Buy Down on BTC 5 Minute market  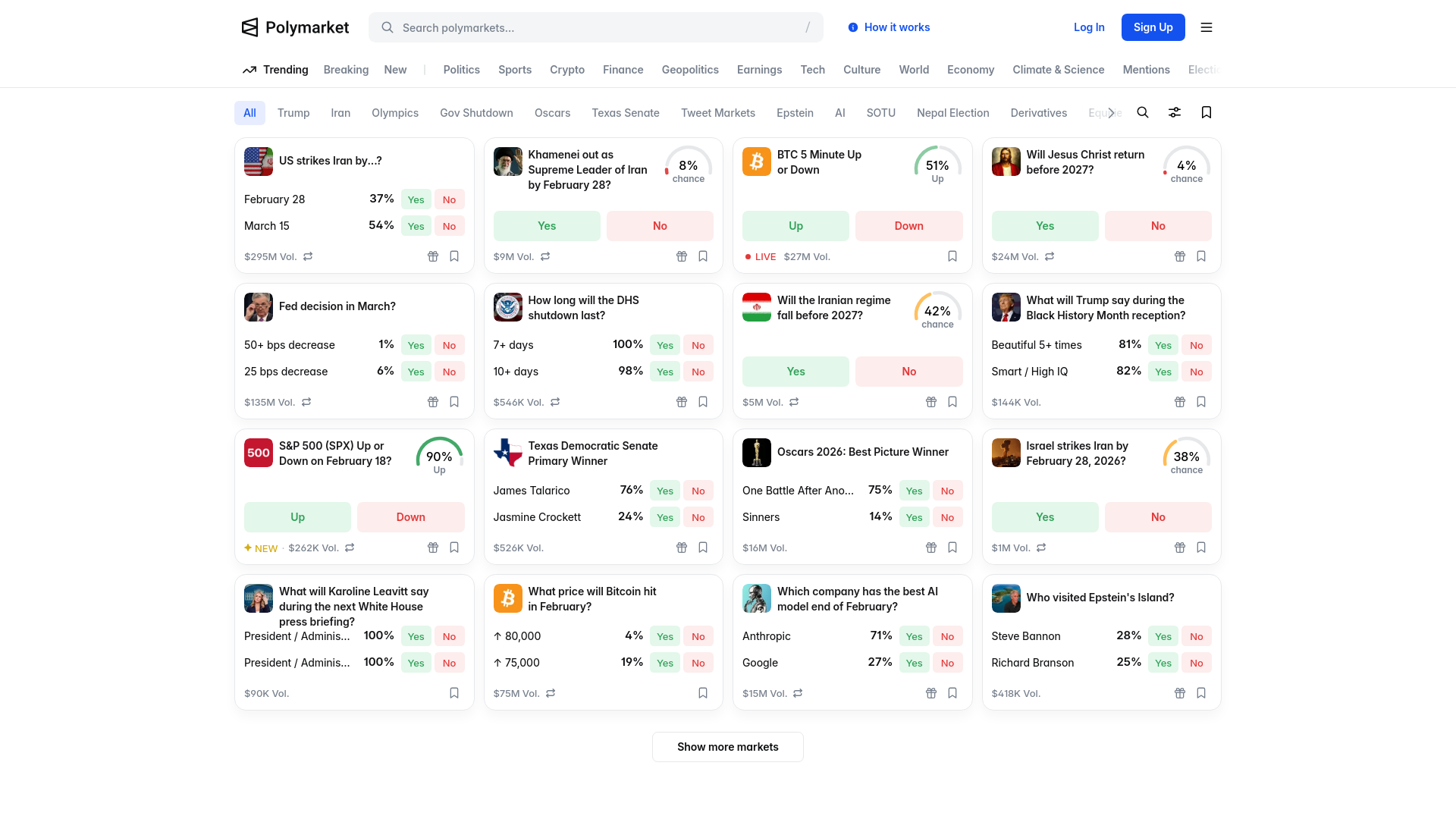[x=908, y=226]
